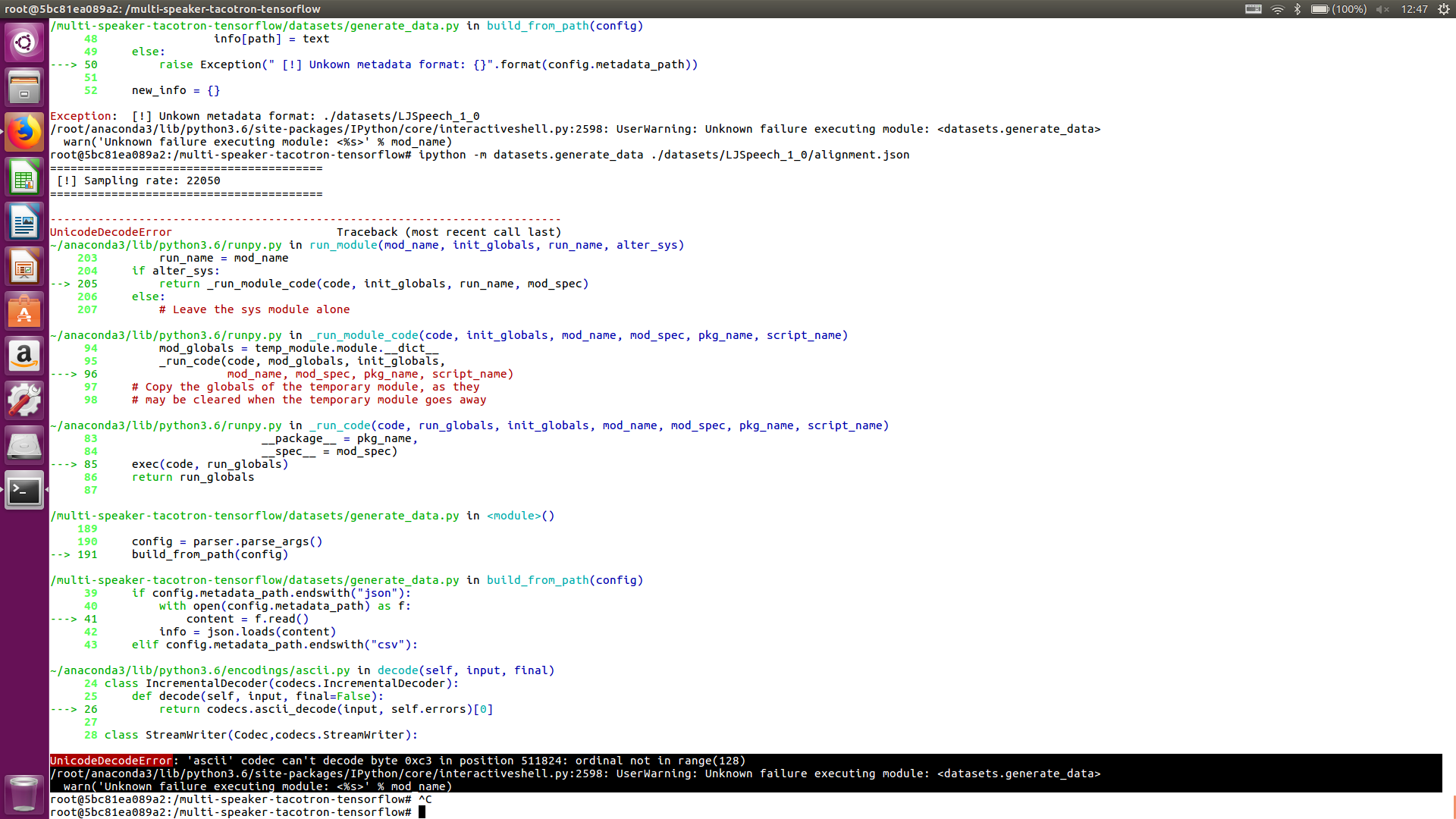This screenshot has width=1456, height=819.
Task: Open LibreOffice Impress presentation launcher
Action: 24,267
